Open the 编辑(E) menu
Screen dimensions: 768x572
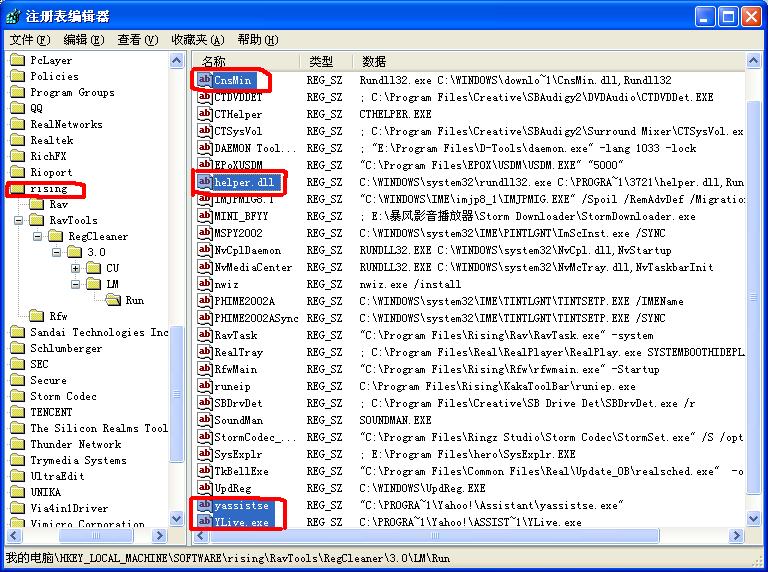84,40
